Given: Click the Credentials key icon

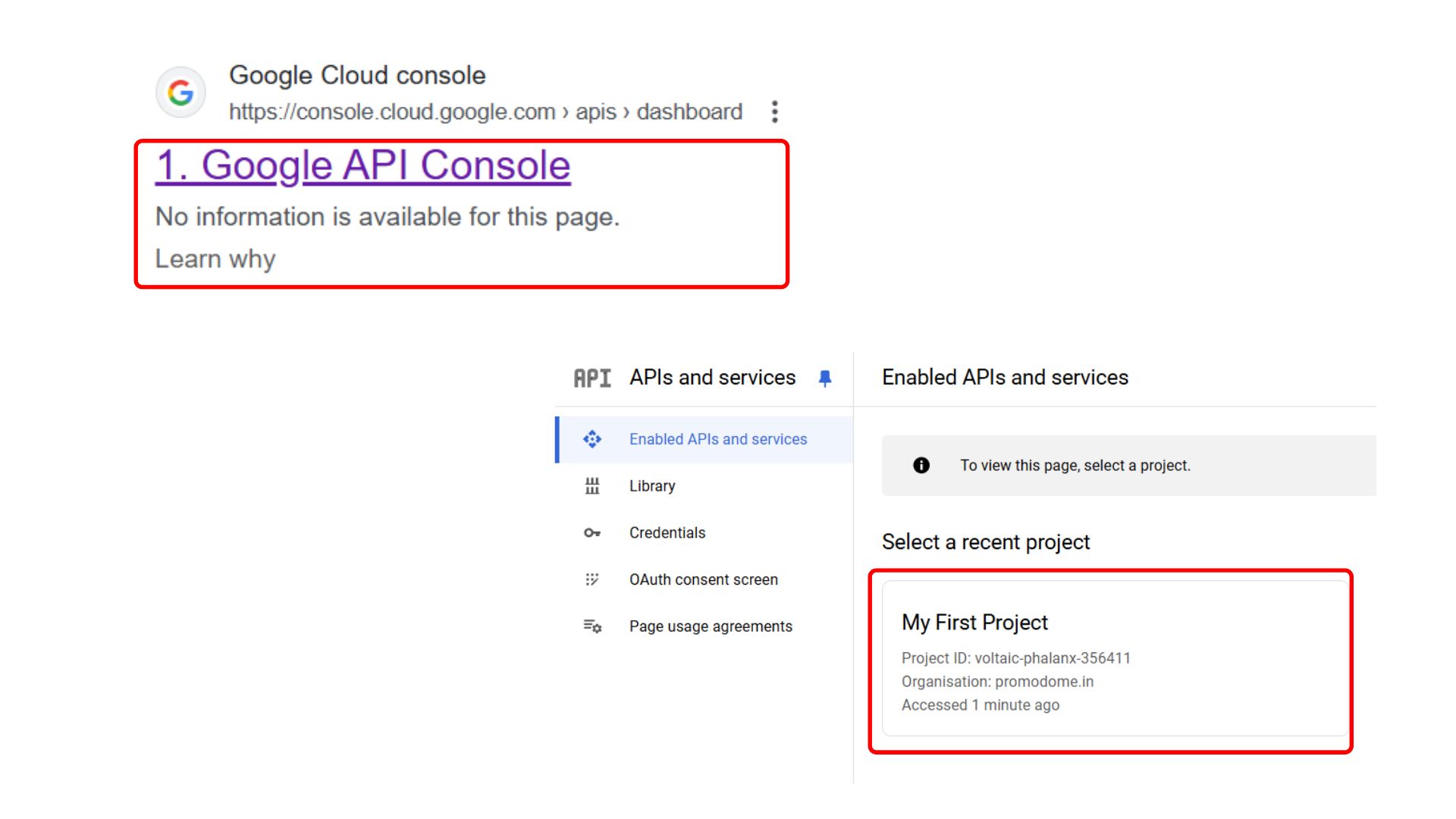Looking at the screenshot, I should click(x=592, y=532).
